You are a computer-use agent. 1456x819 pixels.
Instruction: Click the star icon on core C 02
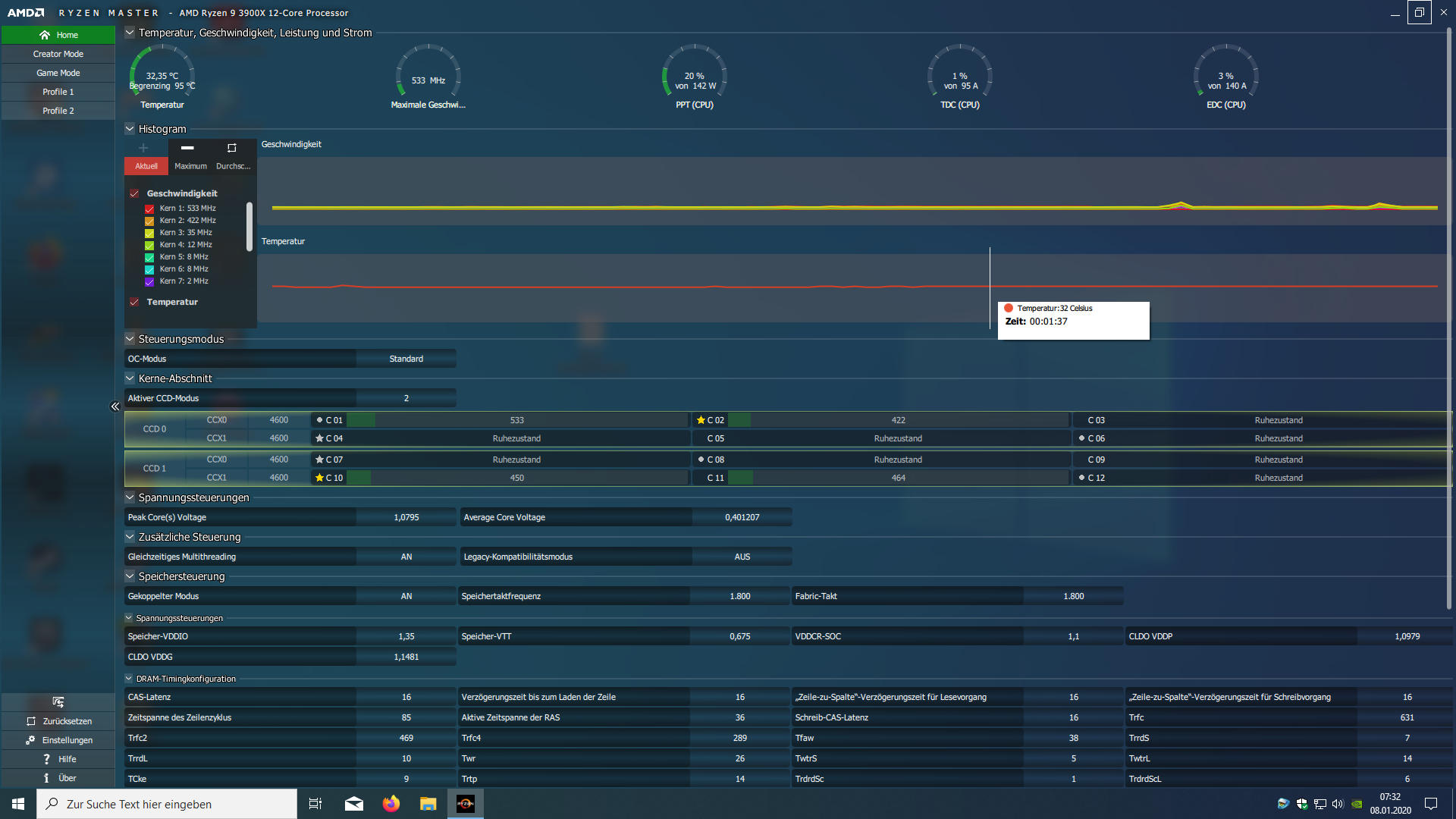pos(701,420)
